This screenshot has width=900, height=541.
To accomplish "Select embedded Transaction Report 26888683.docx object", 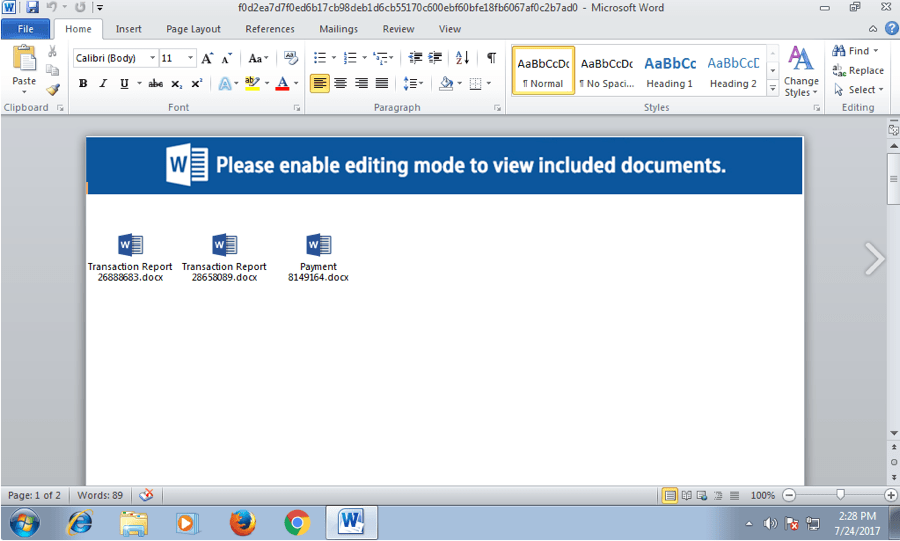I will coord(130,257).
